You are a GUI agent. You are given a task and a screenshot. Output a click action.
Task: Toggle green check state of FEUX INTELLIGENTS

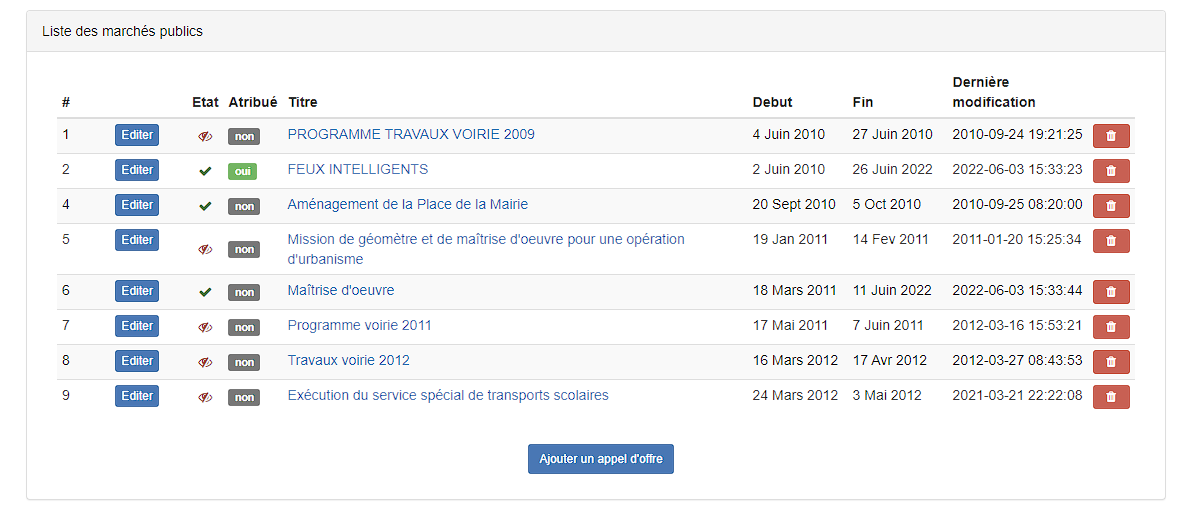pos(204,172)
